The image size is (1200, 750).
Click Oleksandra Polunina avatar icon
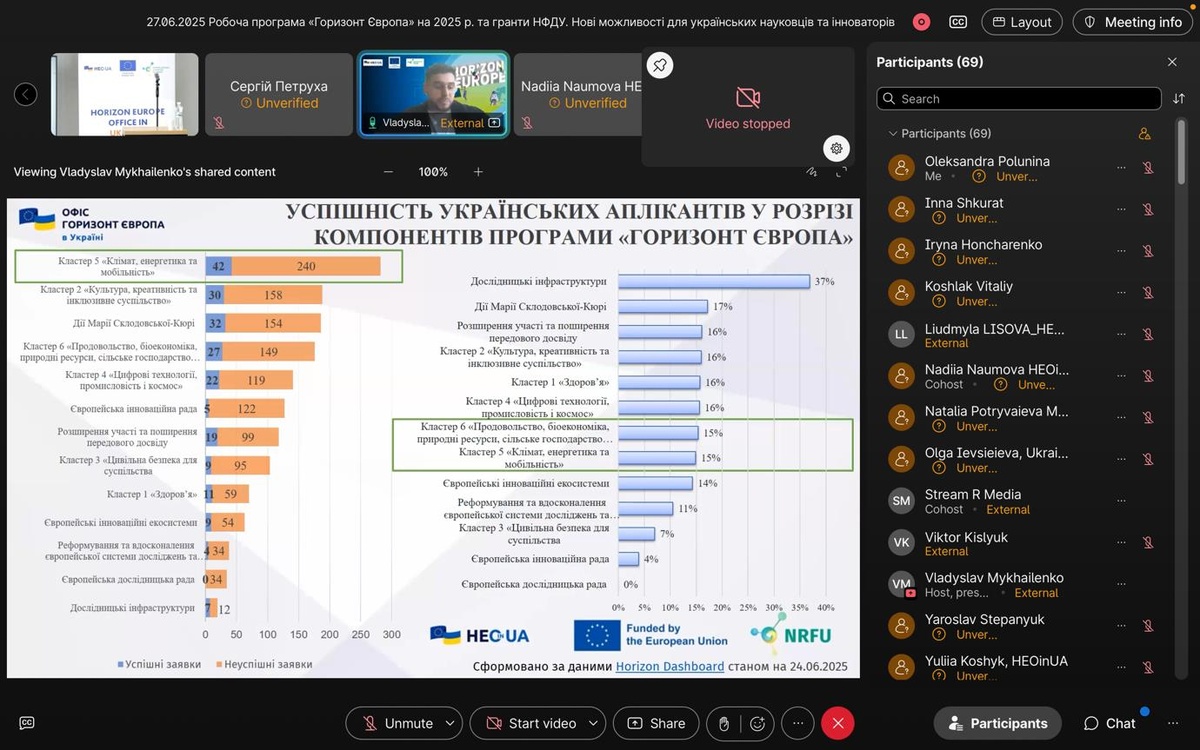pyautogui.click(x=902, y=168)
